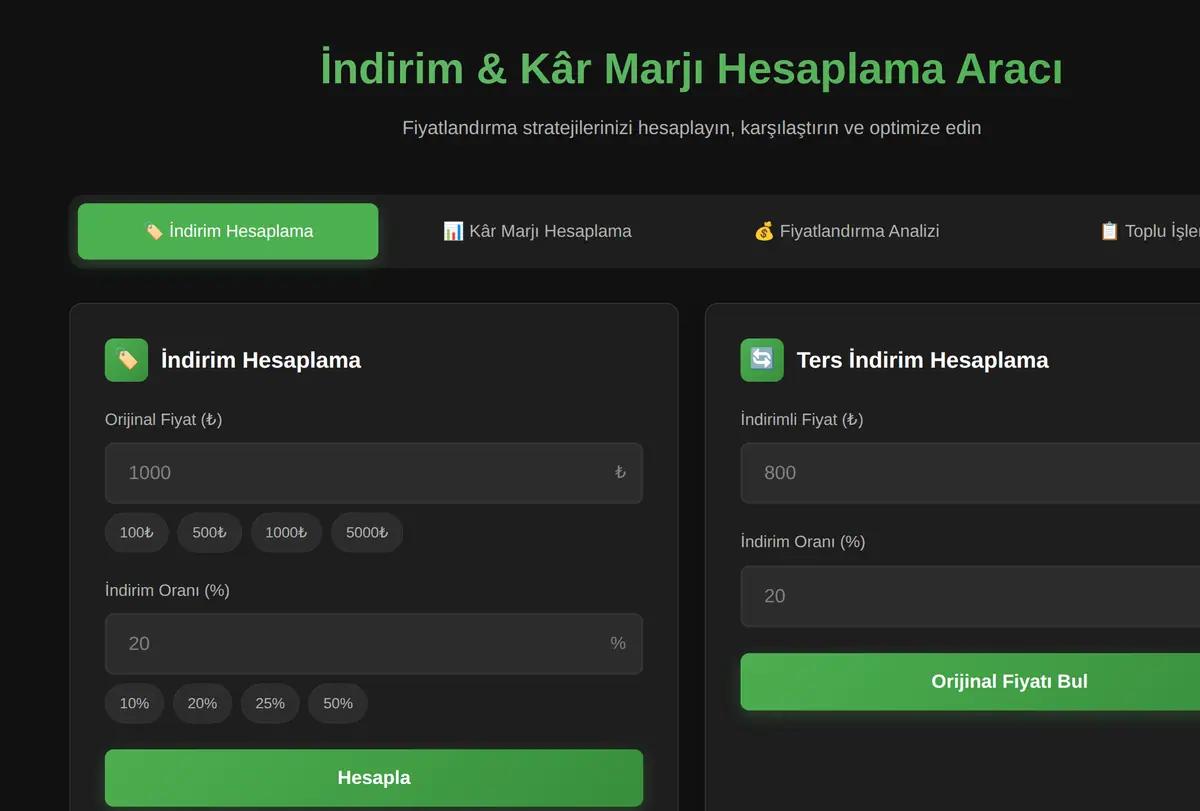Click the Orijinal Fiyat (₺) label

164,420
